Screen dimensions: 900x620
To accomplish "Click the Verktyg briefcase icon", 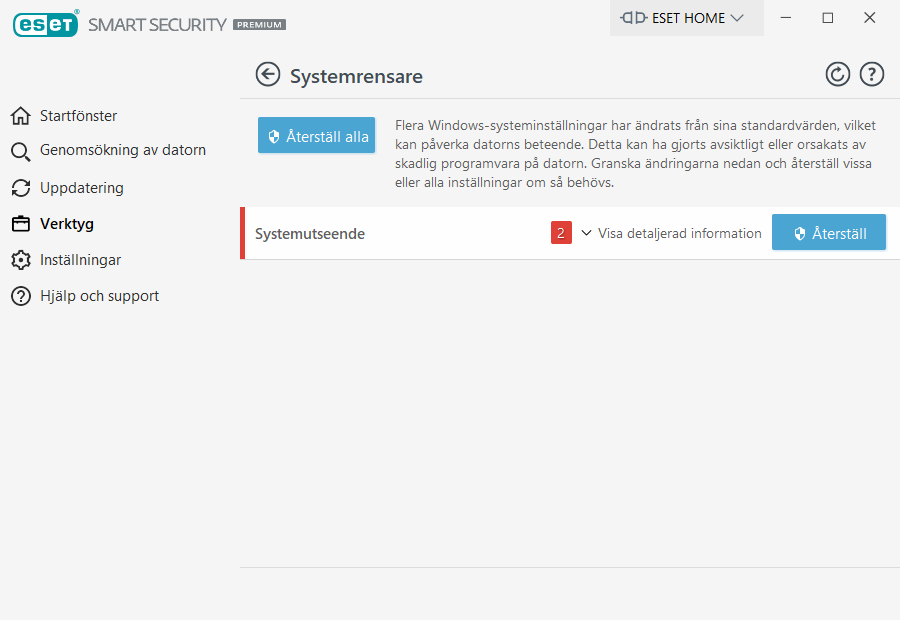I will 21,224.
